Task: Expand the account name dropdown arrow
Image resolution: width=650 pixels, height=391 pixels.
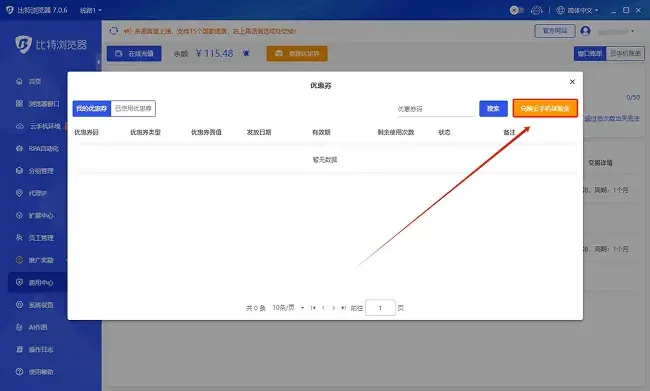Action: (633, 31)
